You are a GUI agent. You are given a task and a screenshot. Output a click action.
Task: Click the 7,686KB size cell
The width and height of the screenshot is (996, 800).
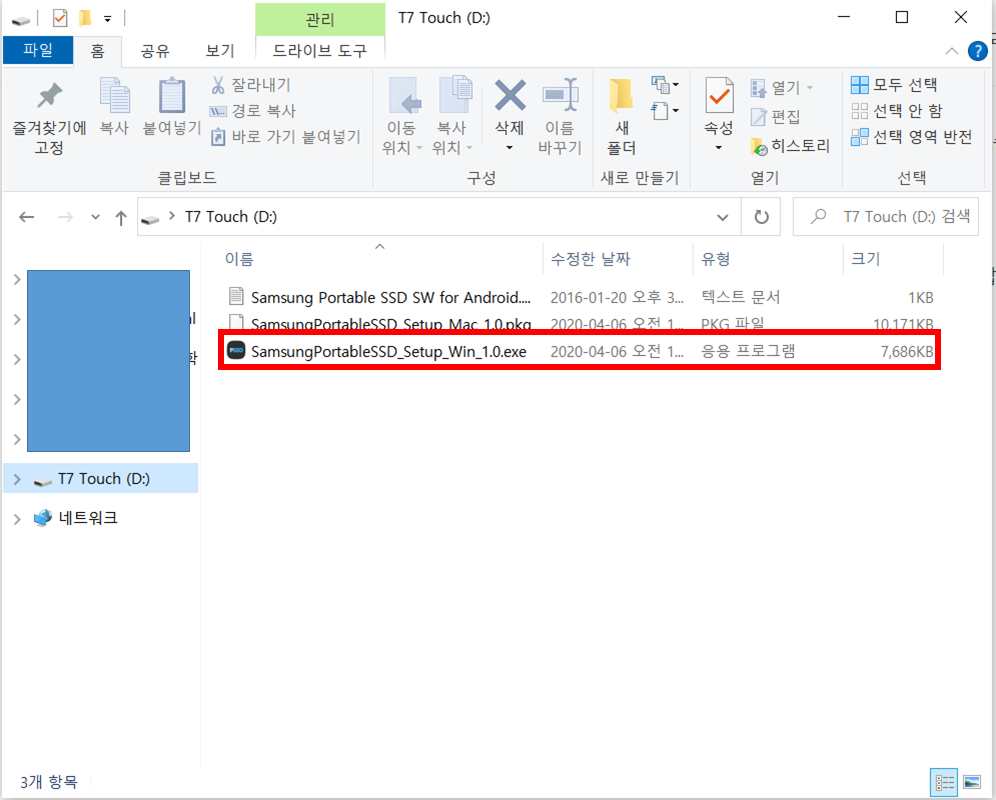[x=906, y=351]
